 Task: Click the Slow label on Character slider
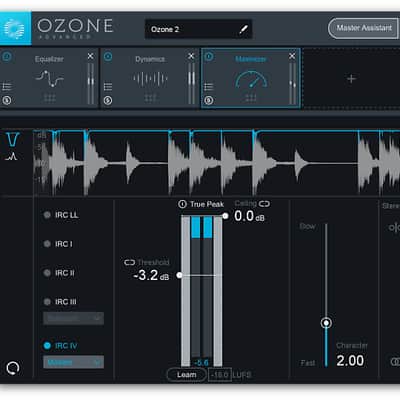coord(307,227)
